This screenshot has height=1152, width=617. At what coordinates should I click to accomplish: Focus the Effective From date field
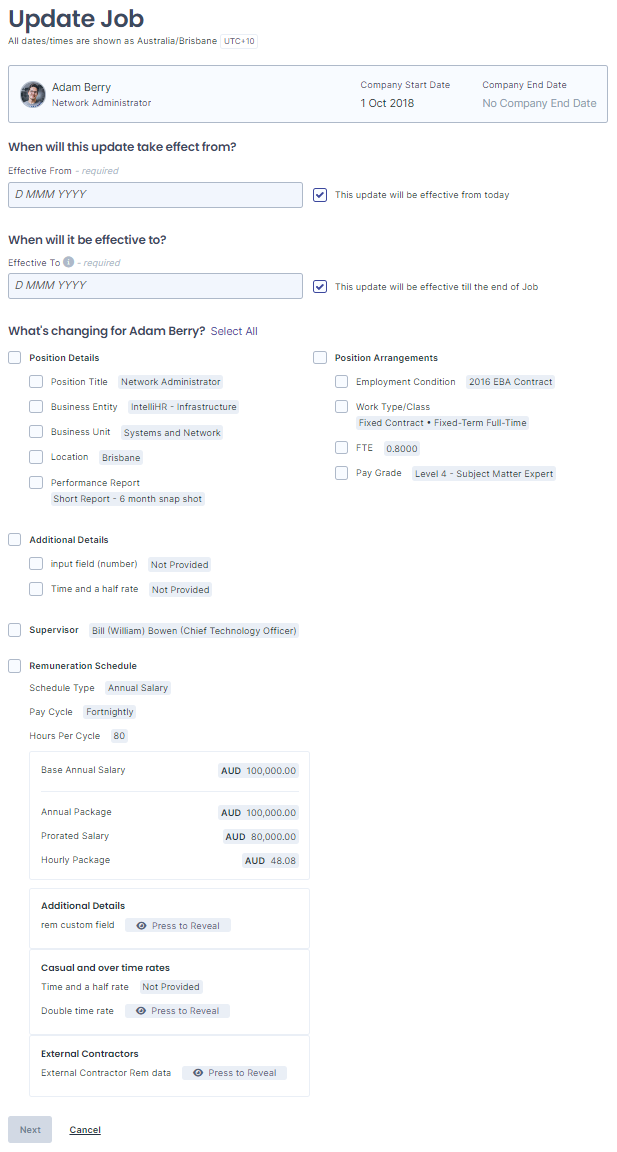[x=156, y=195]
